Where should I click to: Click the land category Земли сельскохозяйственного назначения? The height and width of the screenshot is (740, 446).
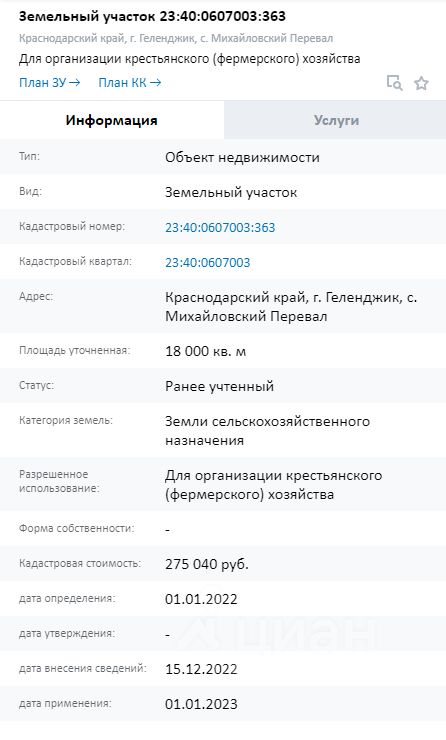(x=267, y=430)
